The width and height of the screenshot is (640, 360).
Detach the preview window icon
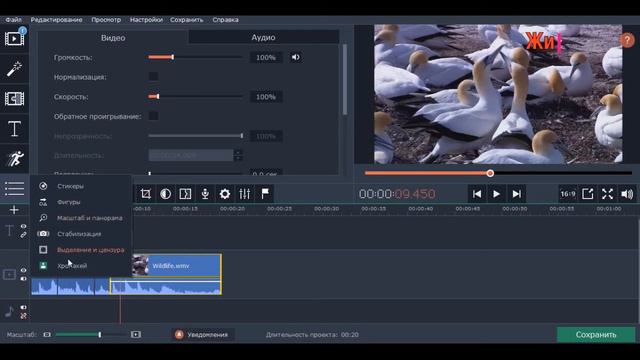pyautogui.click(x=587, y=194)
